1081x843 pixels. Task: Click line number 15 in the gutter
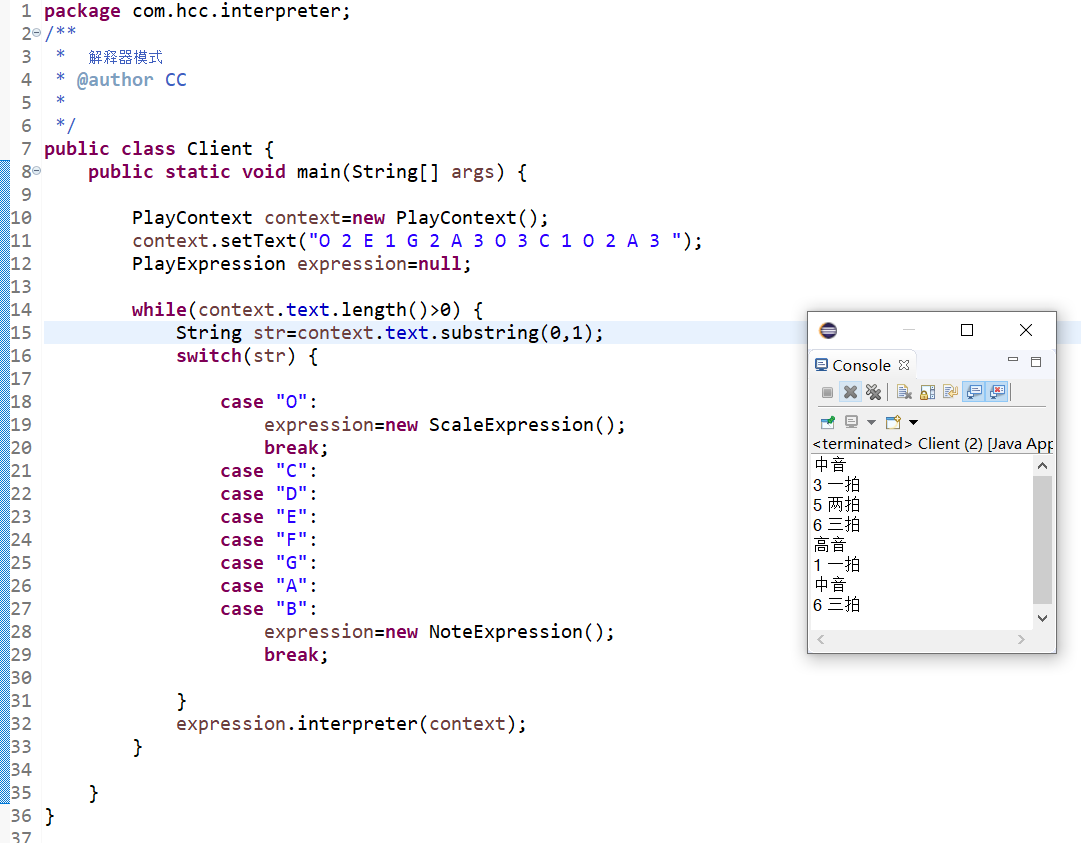tap(21, 332)
